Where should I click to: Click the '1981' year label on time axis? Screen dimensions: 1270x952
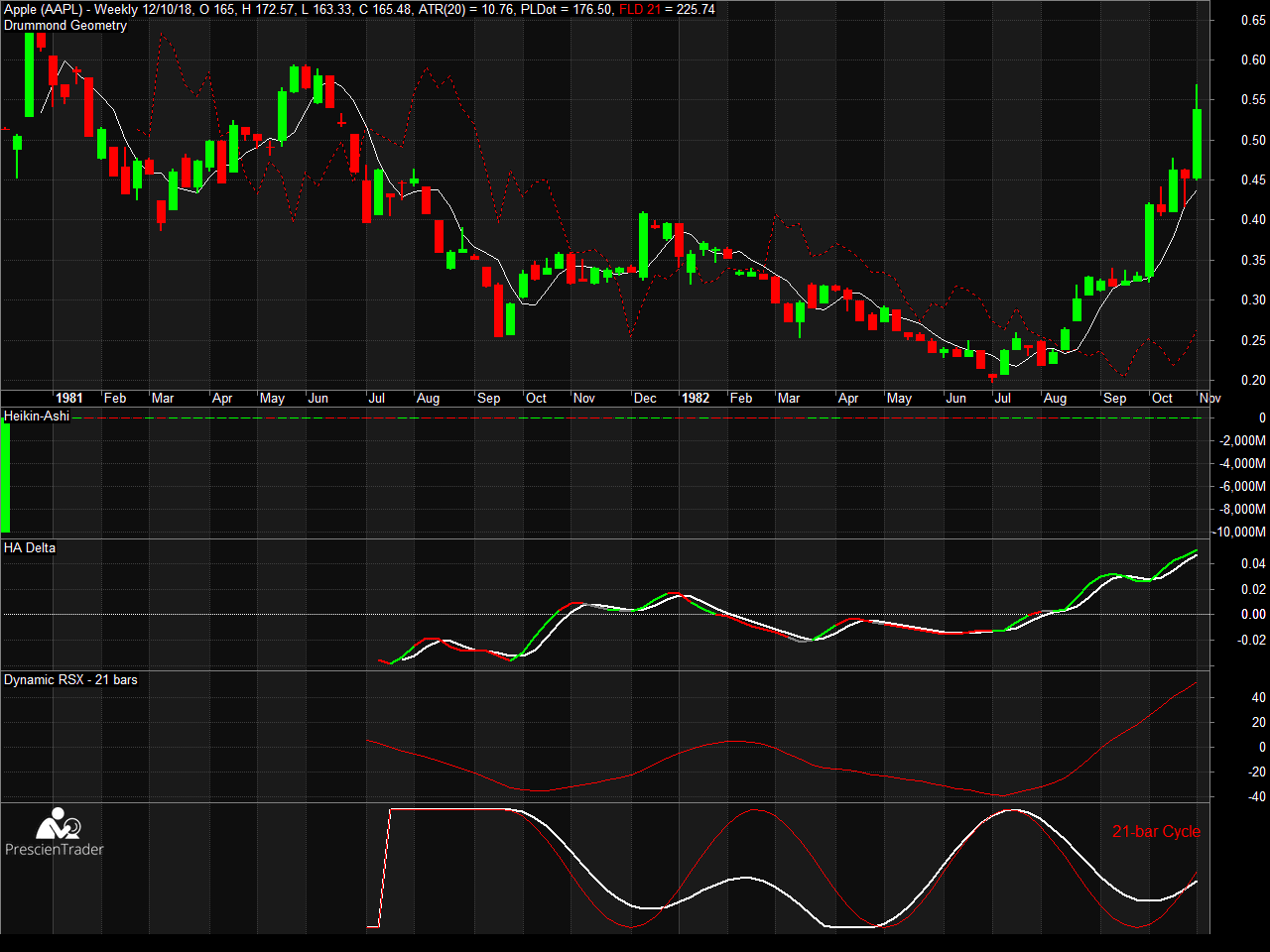(69, 398)
